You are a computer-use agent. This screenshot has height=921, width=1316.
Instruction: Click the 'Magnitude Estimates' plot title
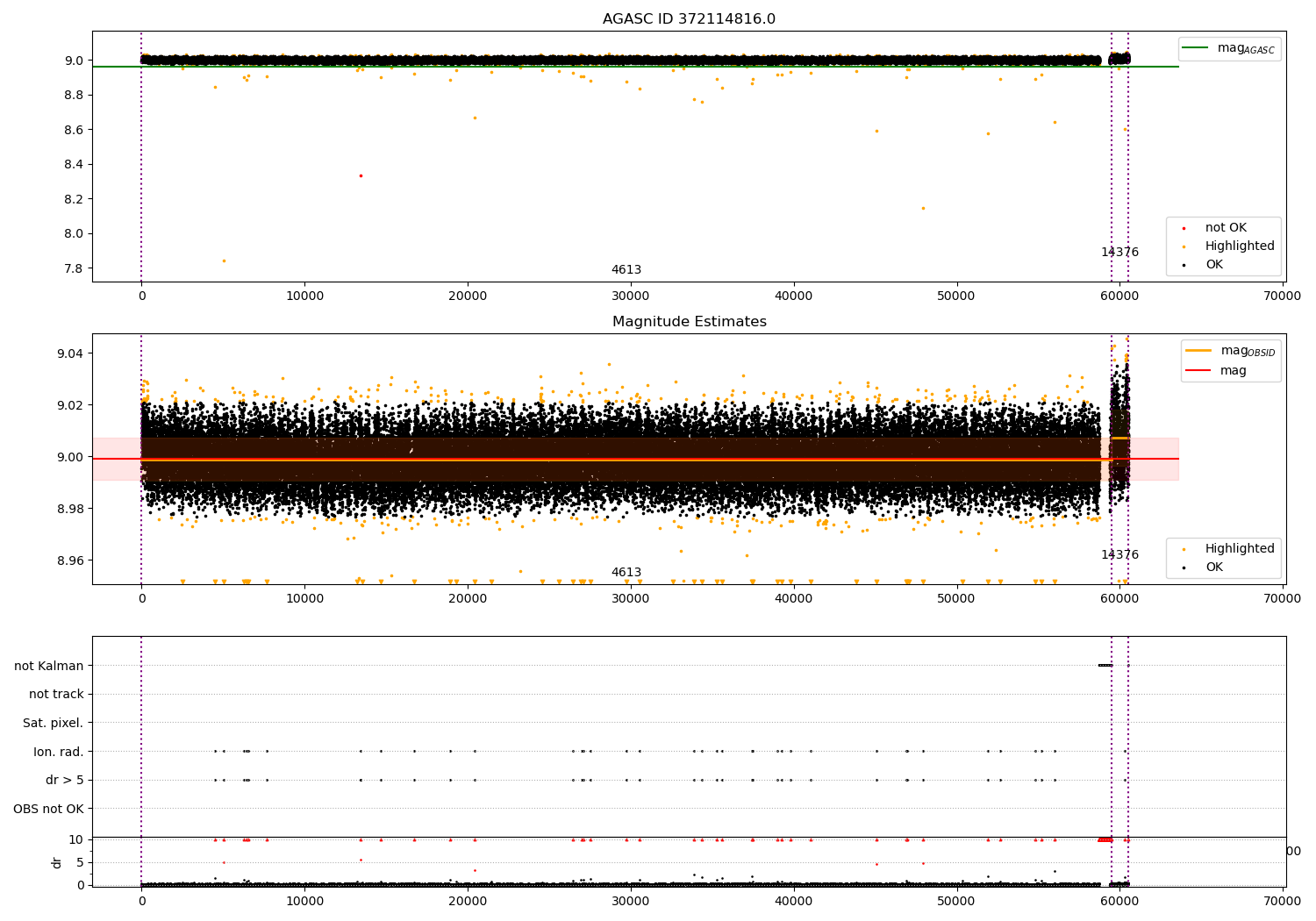[x=689, y=322]
